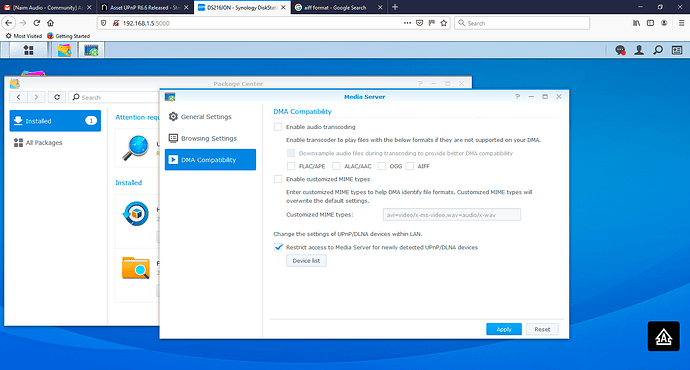
Task: Open the Firefox hamburger menu
Action: (681, 23)
